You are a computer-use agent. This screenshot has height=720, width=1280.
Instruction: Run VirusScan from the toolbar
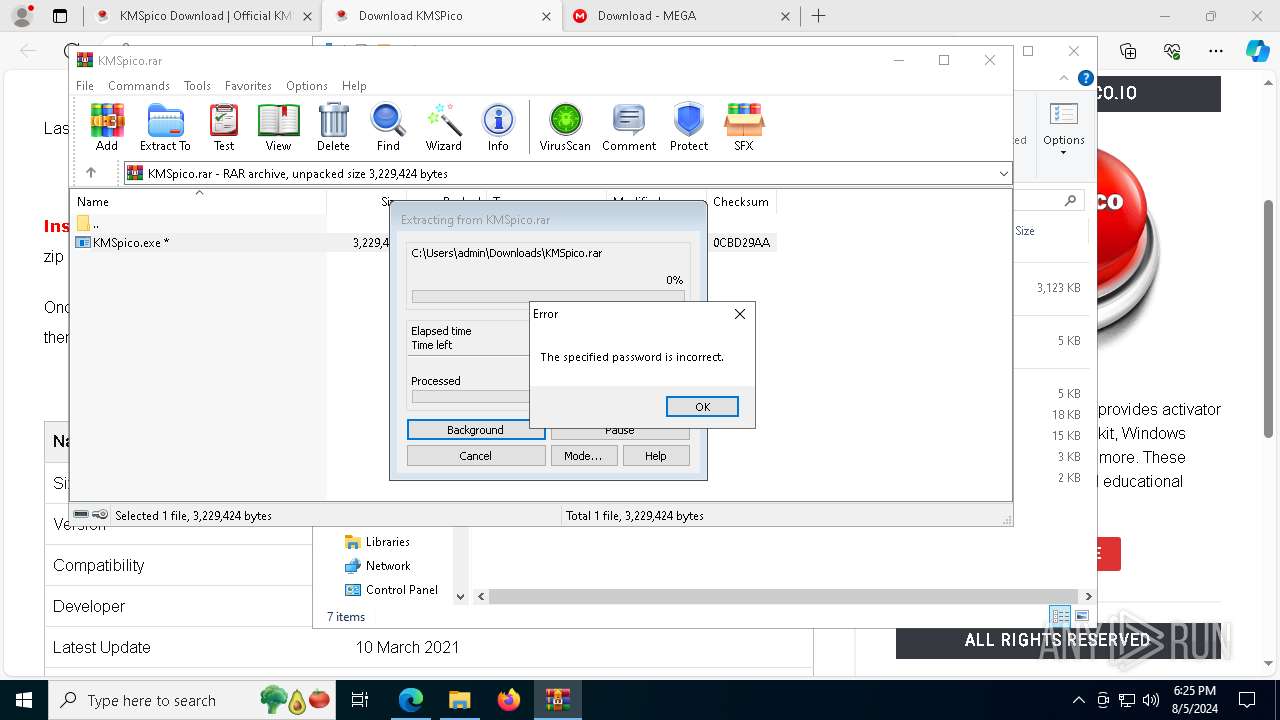click(x=565, y=127)
